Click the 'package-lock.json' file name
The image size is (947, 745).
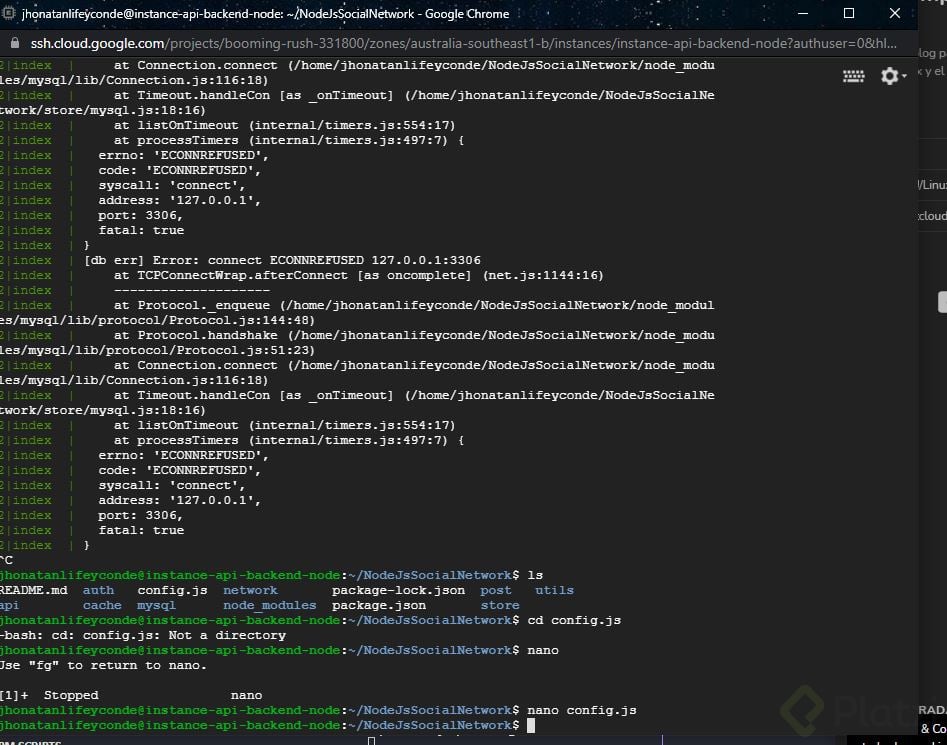tap(398, 590)
